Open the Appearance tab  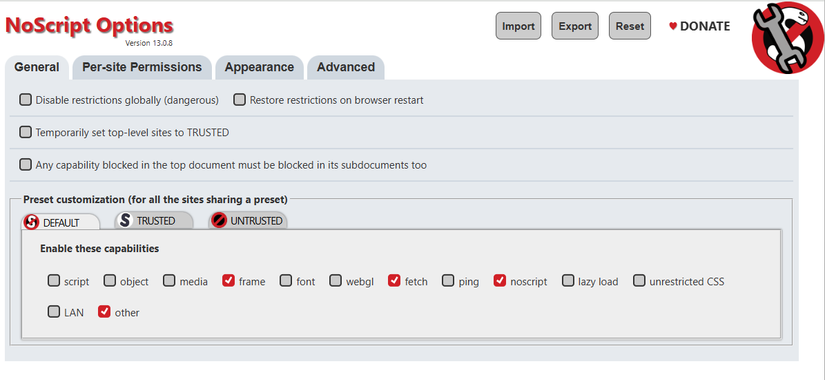[259, 67]
